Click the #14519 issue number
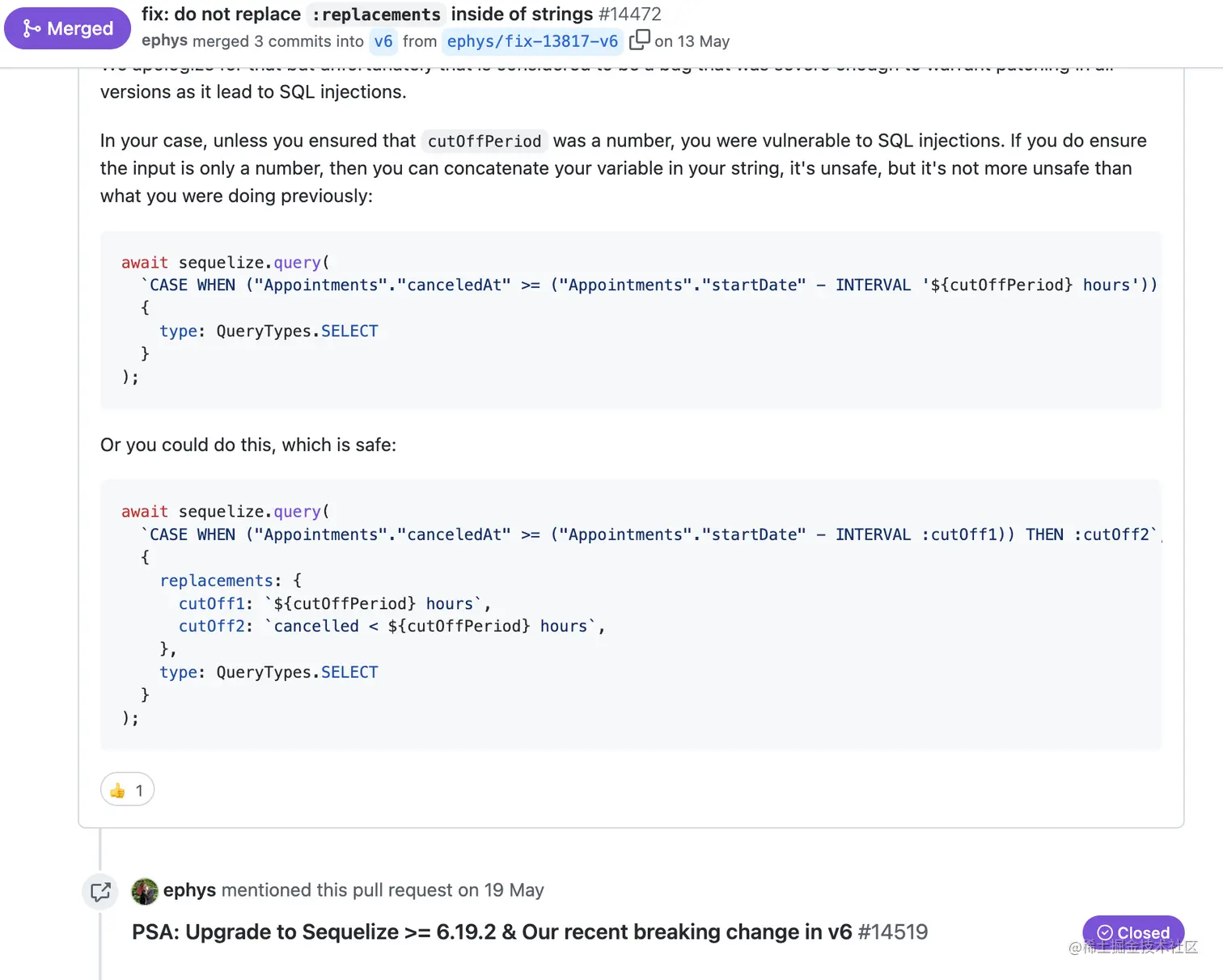The width and height of the screenshot is (1223, 980). pyautogui.click(x=893, y=932)
